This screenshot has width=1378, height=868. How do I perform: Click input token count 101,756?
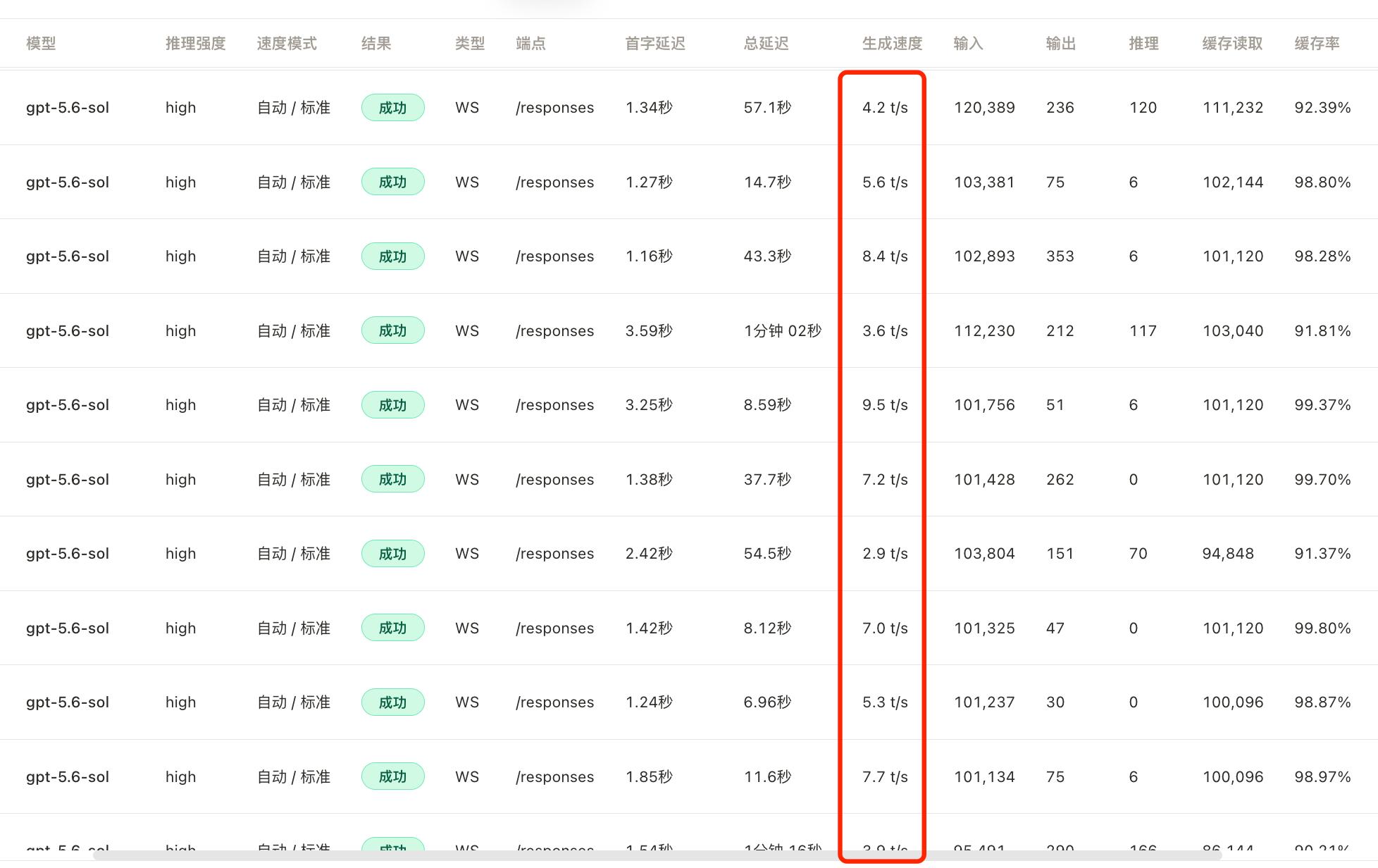pyautogui.click(x=985, y=405)
